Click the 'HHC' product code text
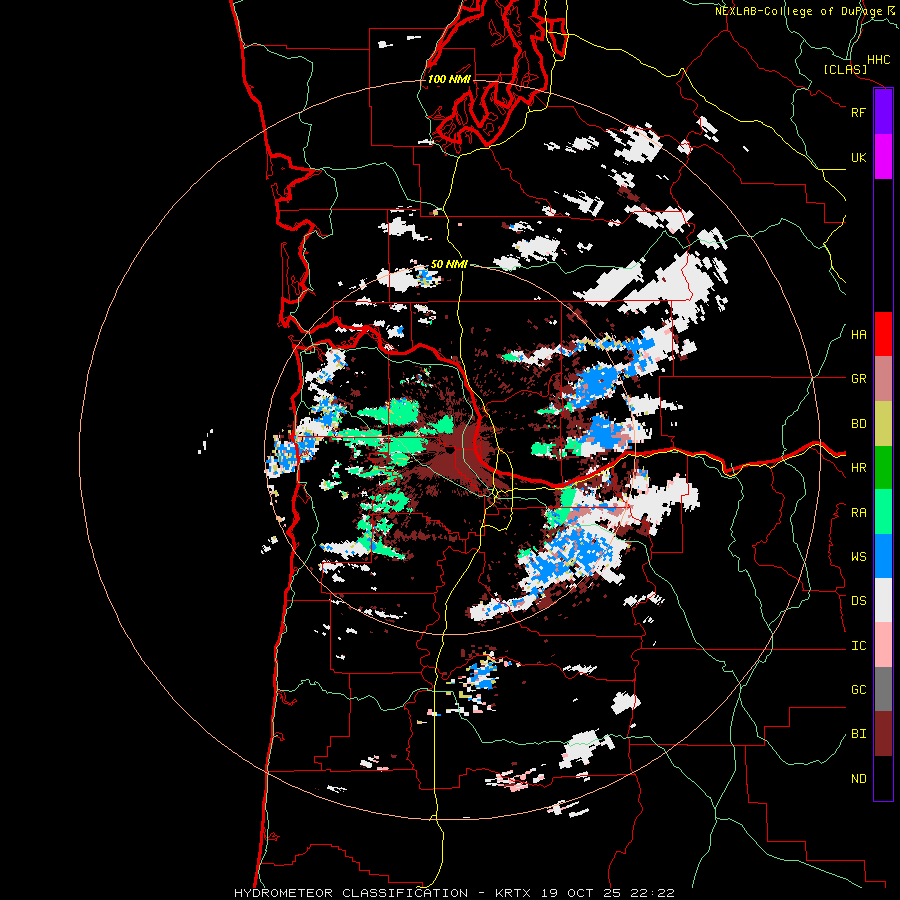This screenshot has width=900, height=900. tap(878, 60)
